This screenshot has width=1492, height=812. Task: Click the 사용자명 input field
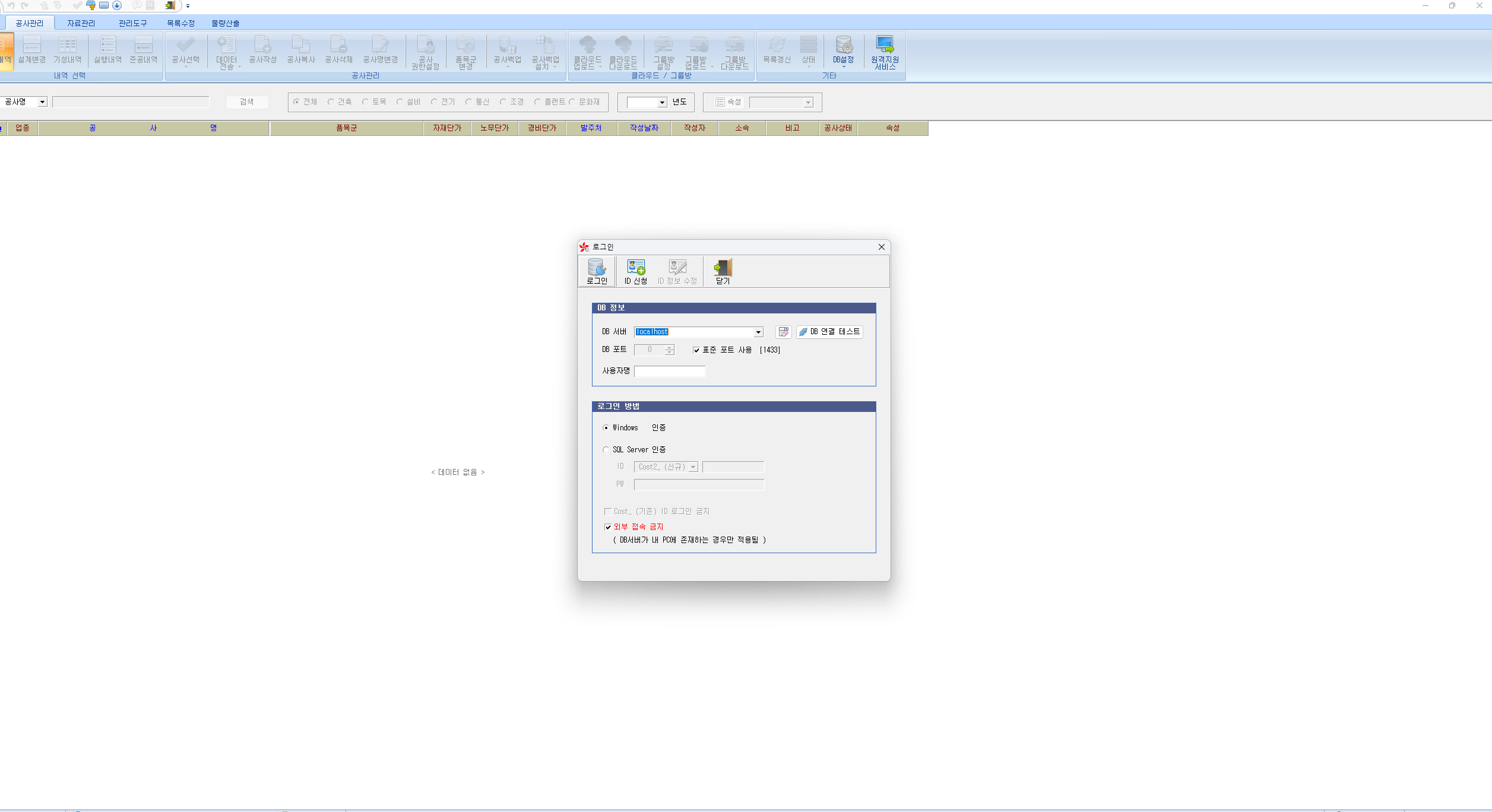(x=669, y=371)
